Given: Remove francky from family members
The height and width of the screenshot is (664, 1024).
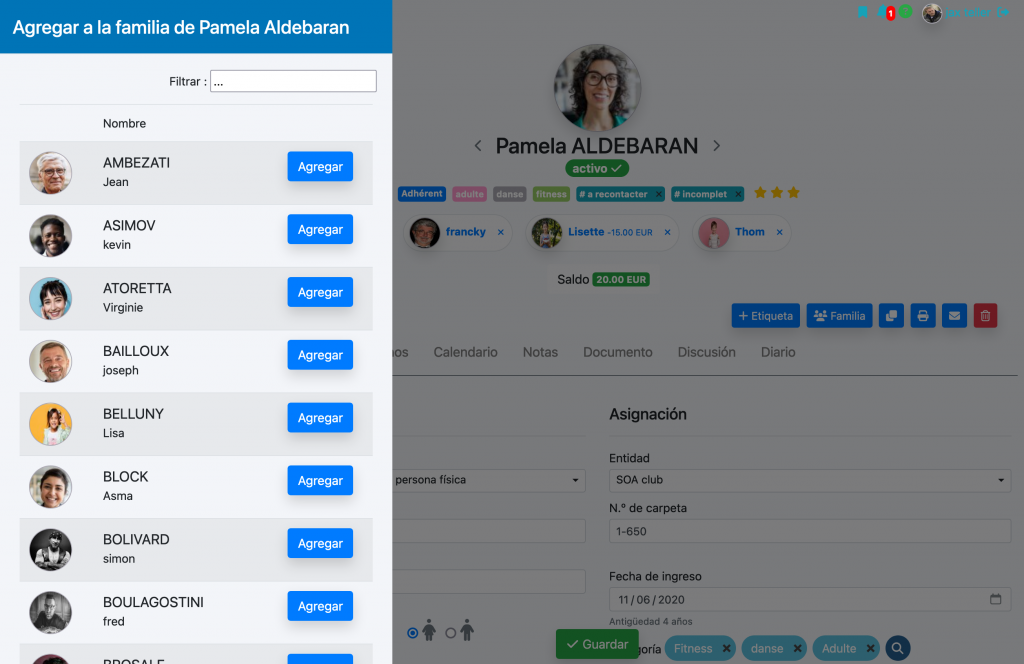Looking at the screenshot, I should (500, 232).
